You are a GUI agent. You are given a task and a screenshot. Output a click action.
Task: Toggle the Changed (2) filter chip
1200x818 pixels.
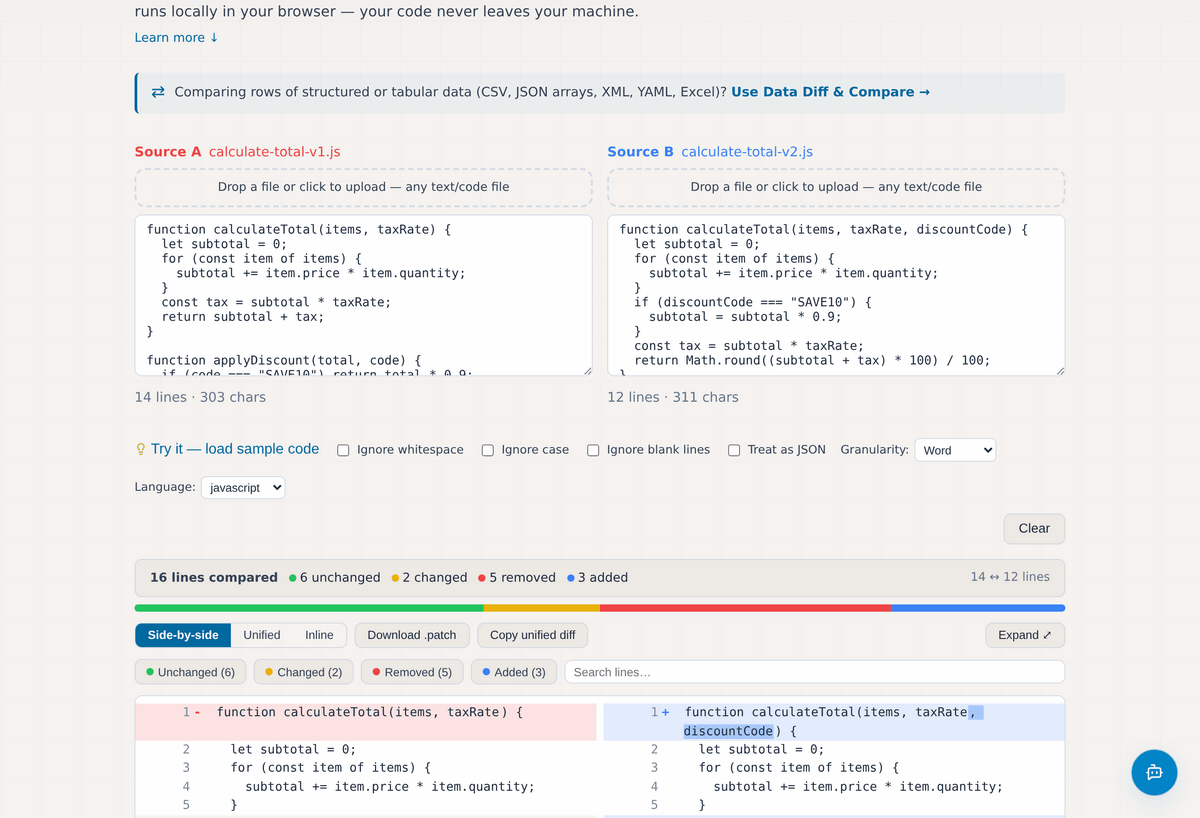coord(303,672)
